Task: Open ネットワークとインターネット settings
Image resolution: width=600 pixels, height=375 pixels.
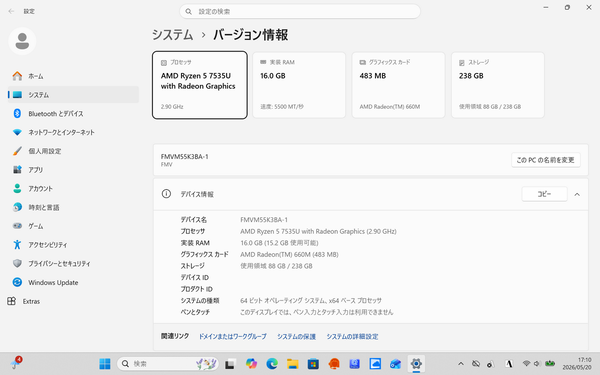Action: [x=73, y=132]
